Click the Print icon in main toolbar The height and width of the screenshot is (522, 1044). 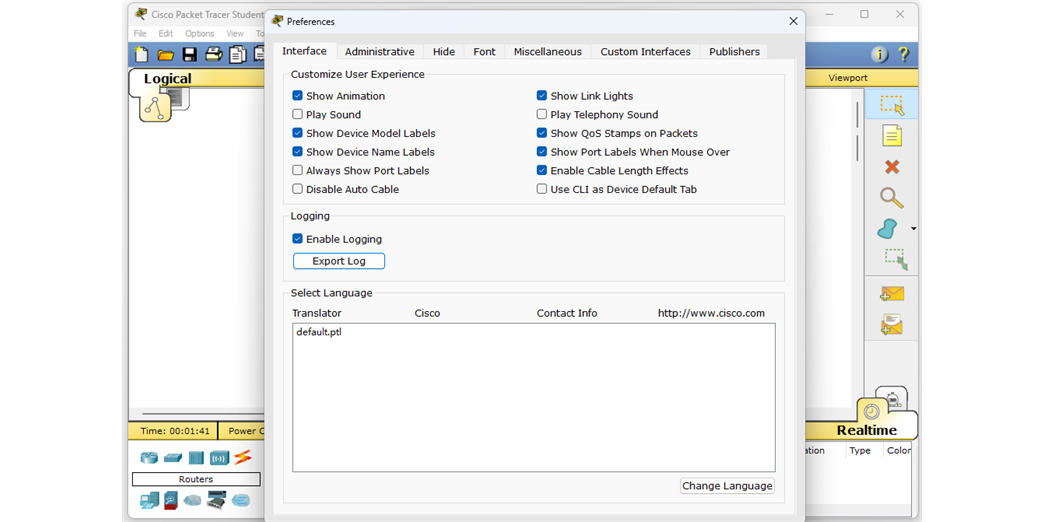point(213,55)
